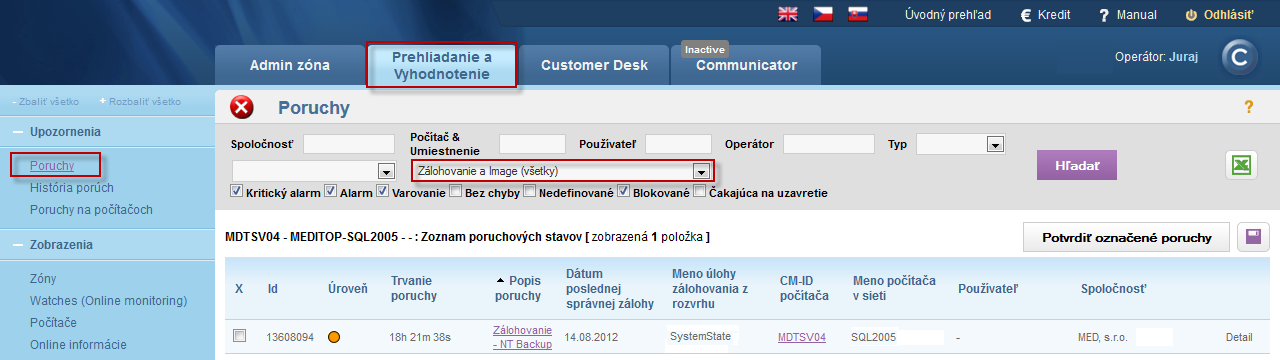Toggle Nedefinované checkbox
This screenshot has height=360, width=1280.
click(x=529, y=191)
